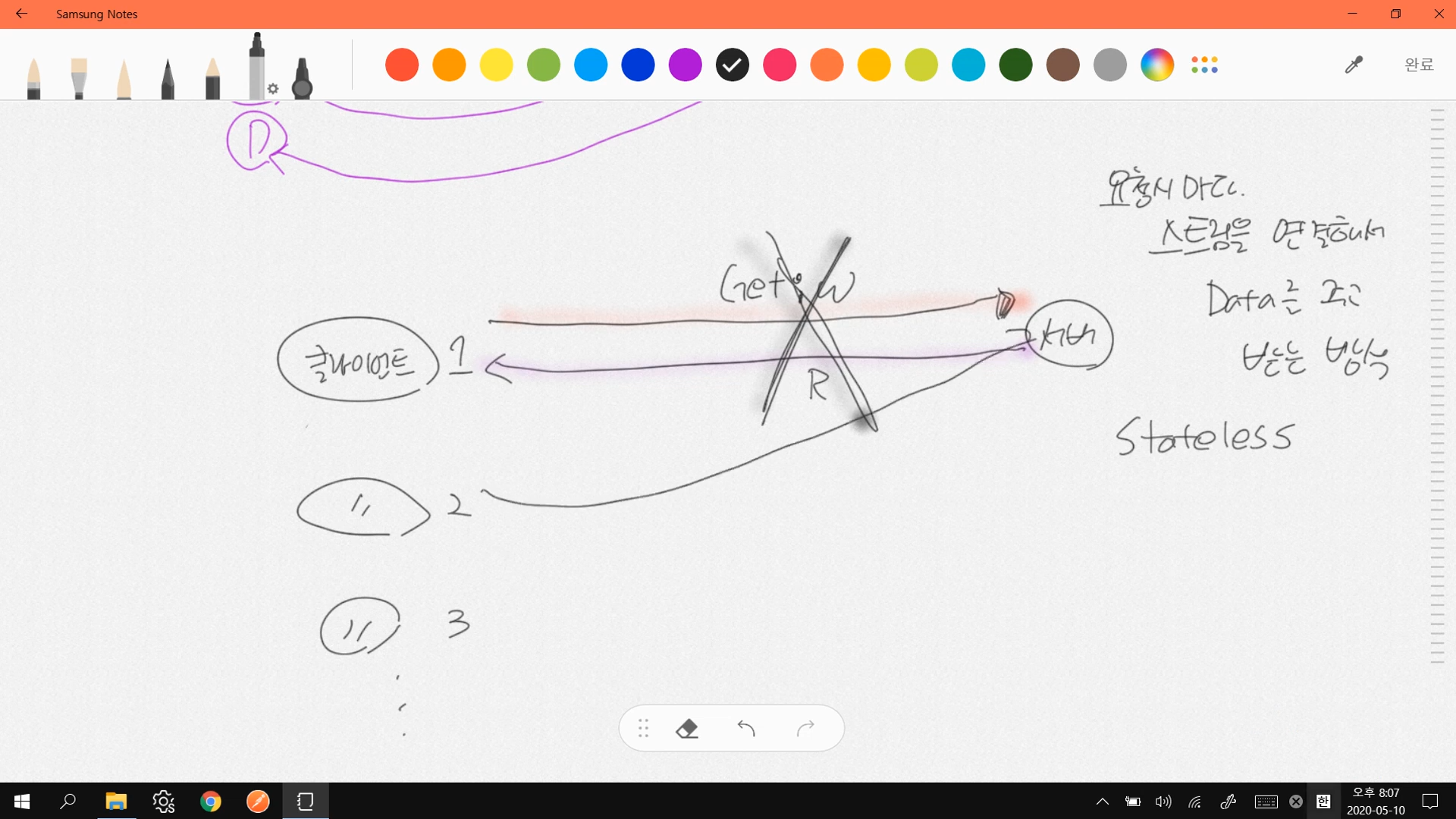Select the fountain pen tool
The width and height of the screenshot is (1456, 819).
tap(33, 78)
